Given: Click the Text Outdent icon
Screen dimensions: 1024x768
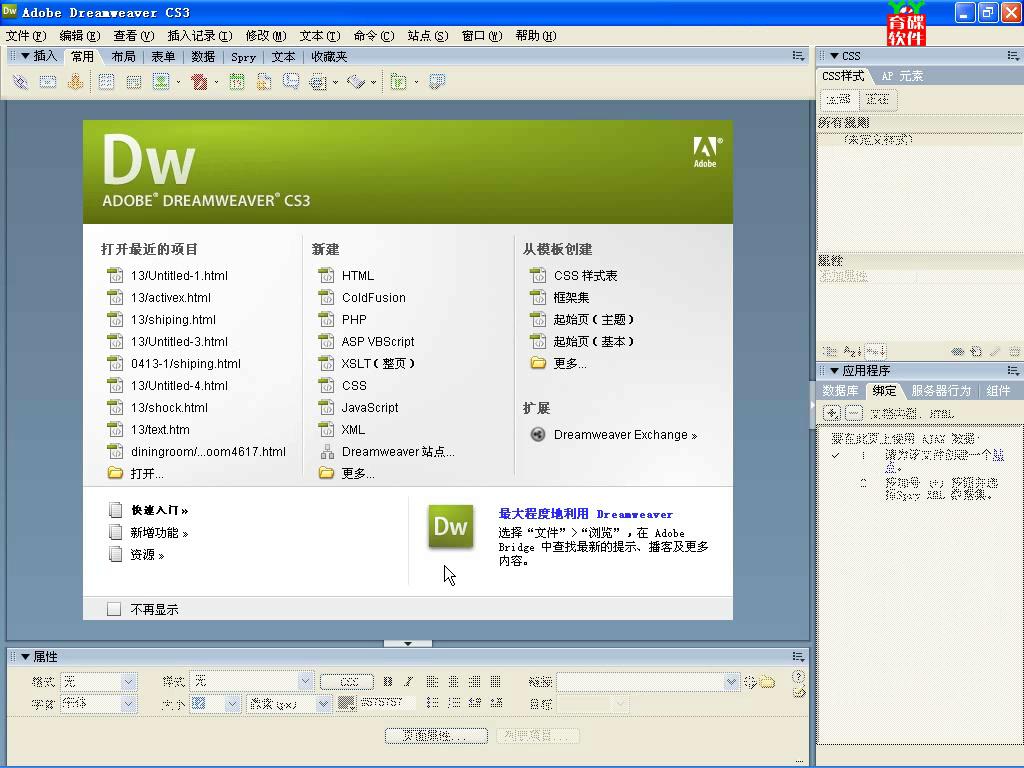Looking at the screenshot, I should tap(475, 703).
